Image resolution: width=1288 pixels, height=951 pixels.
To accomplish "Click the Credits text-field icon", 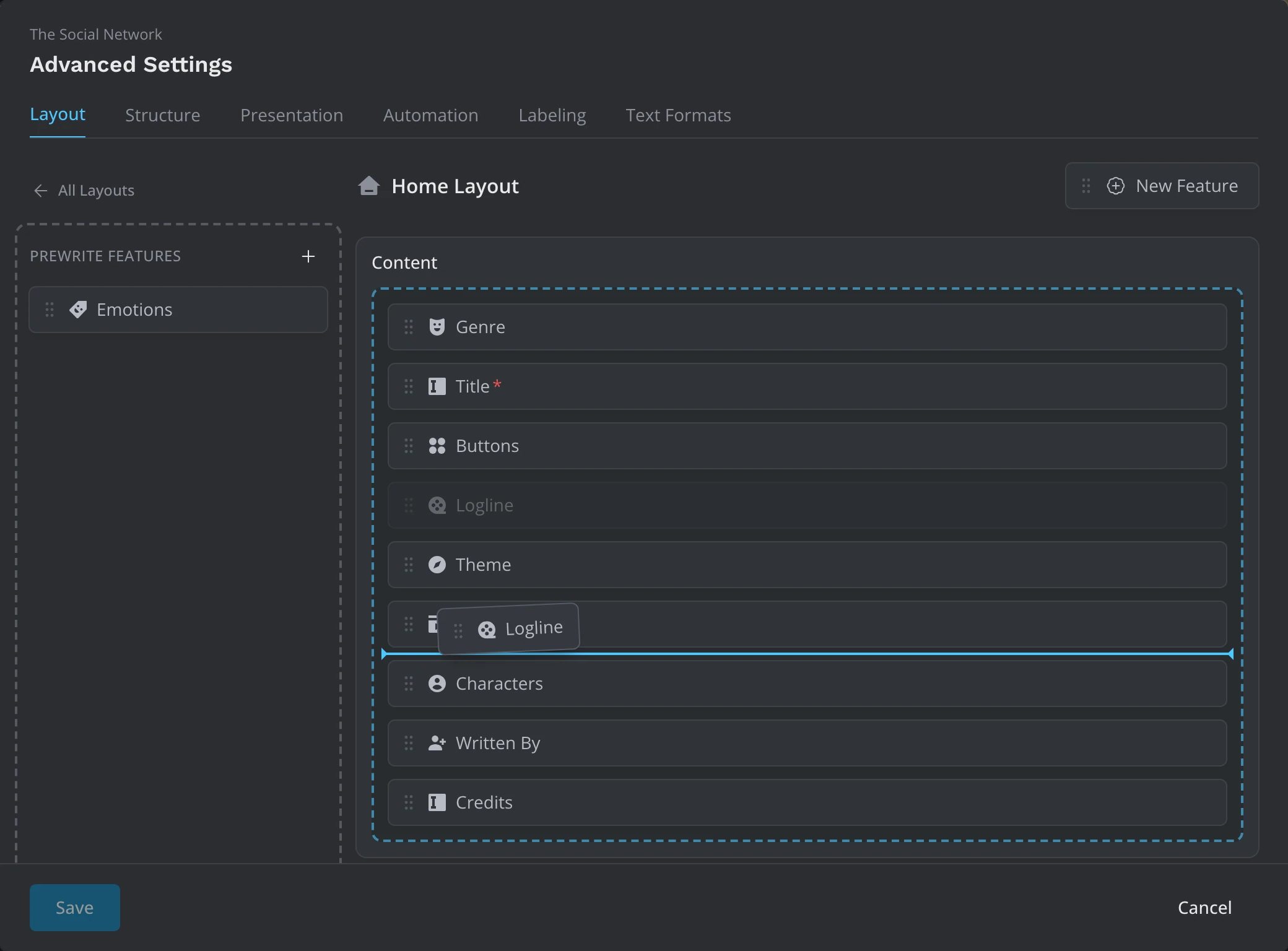I will pyautogui.click(x=437, y=802).
